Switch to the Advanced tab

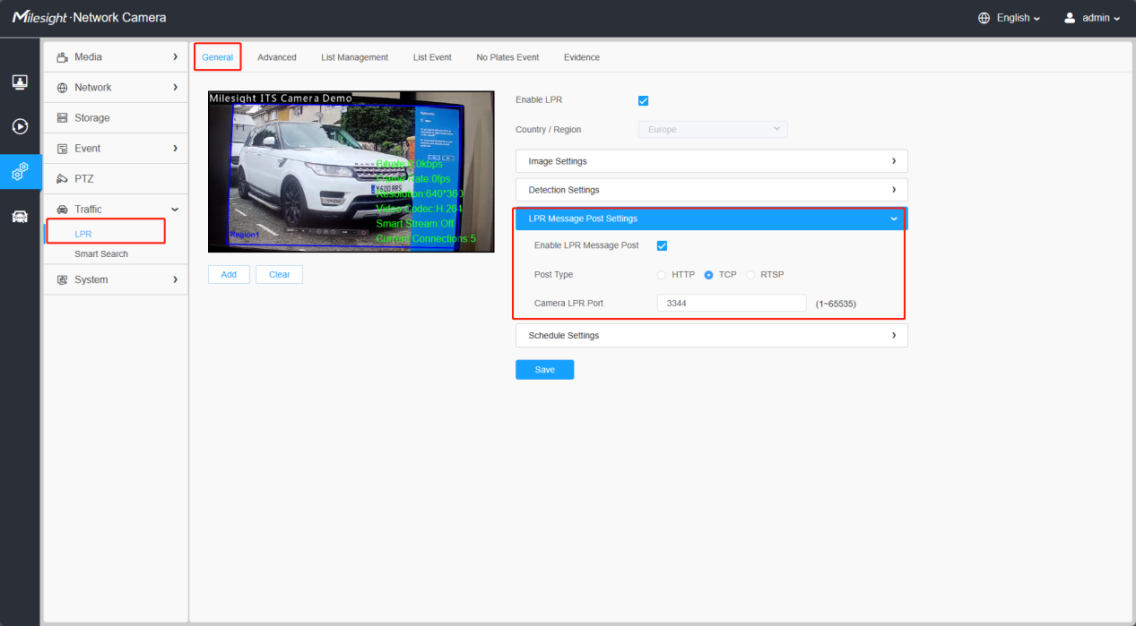coord(277,57)
